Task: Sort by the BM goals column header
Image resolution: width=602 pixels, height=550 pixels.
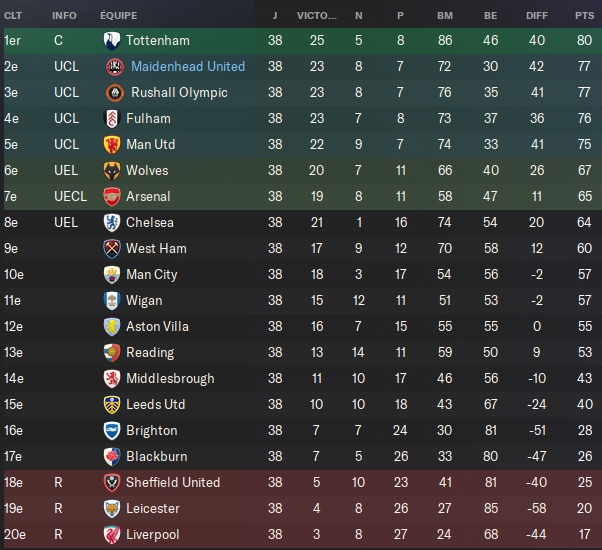Action: (445, 16)
